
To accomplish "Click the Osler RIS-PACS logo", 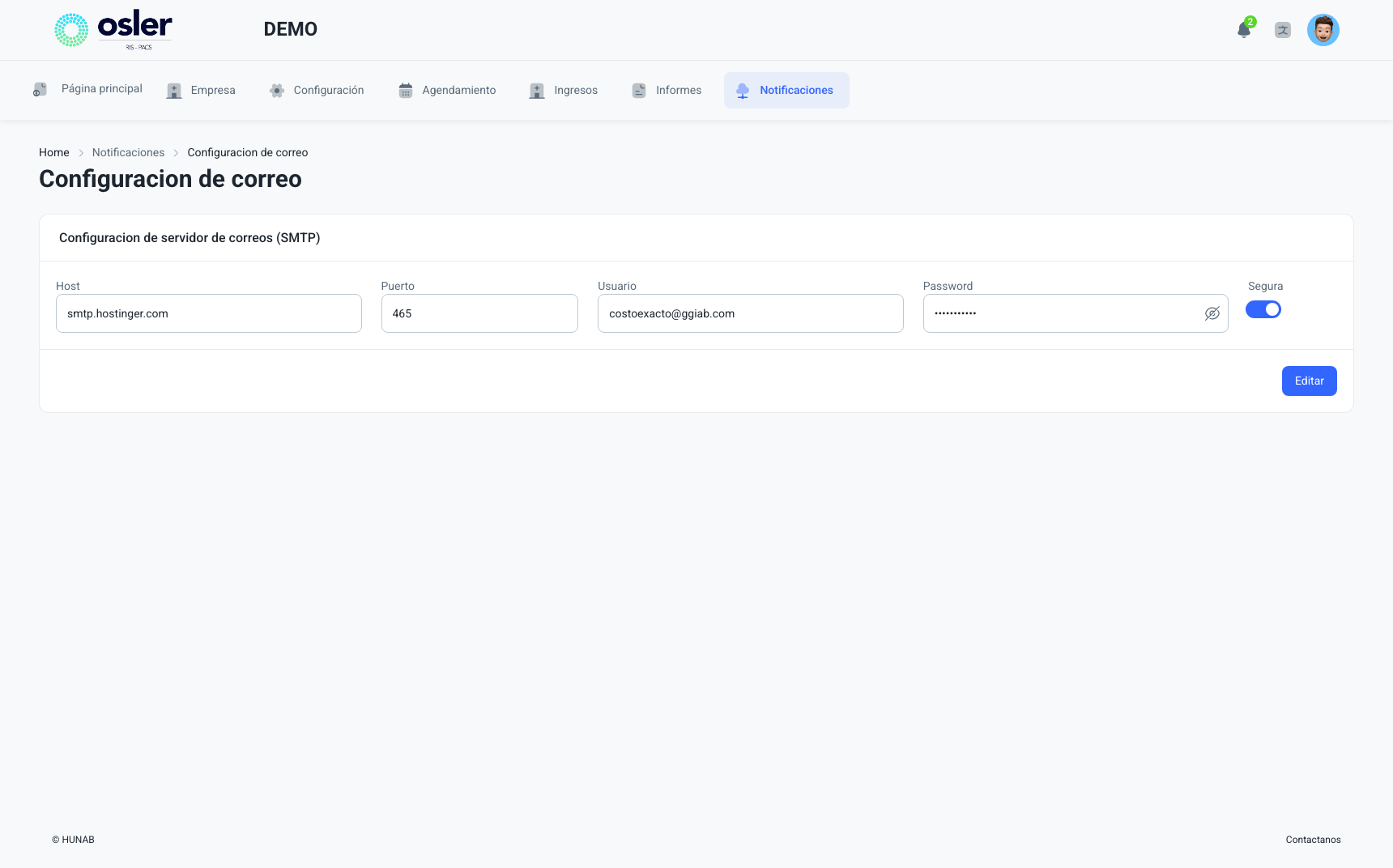I will 113,30.
